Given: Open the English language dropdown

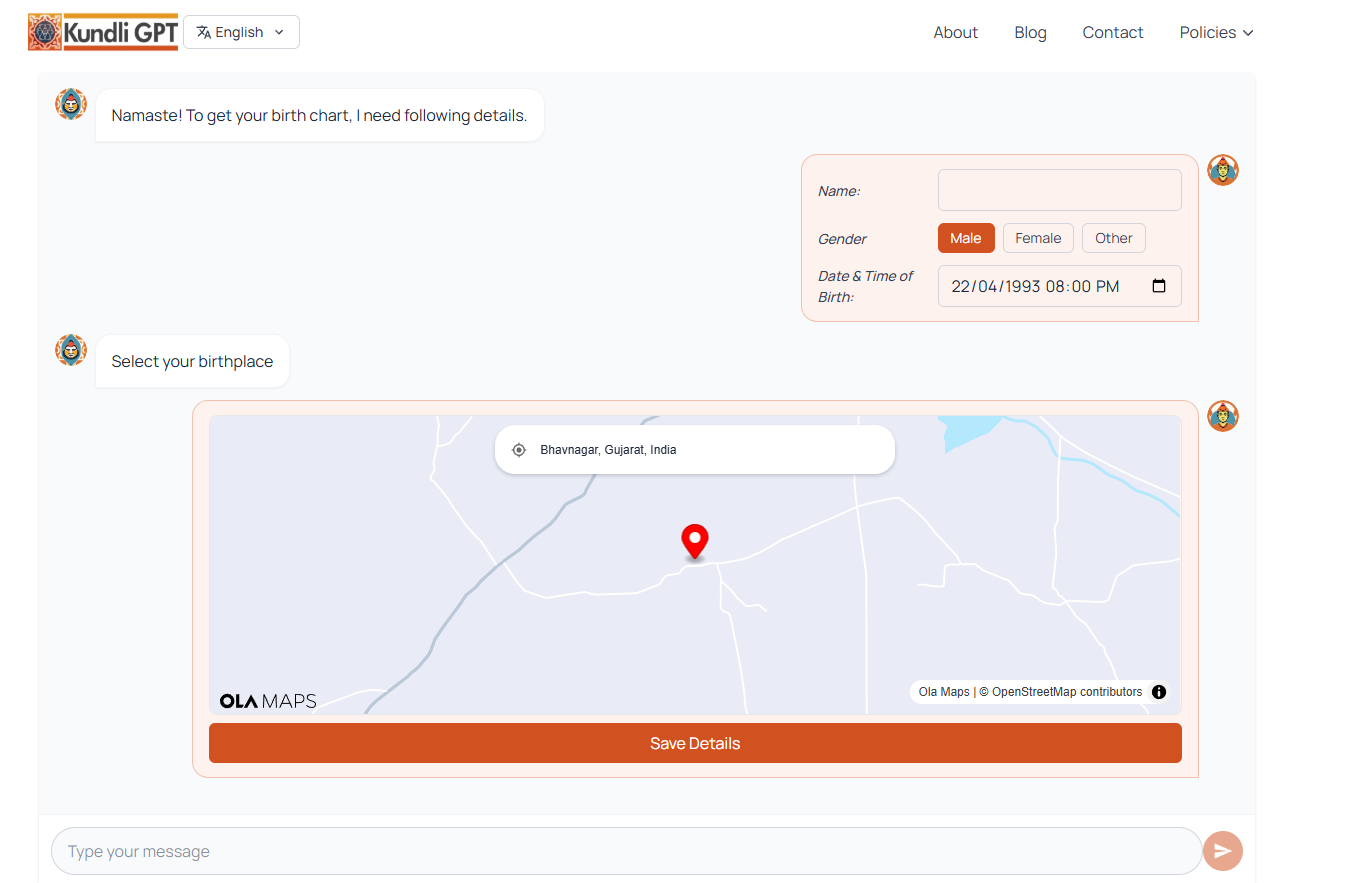Looking at the screenshot, I should pyautogui.click(x=241, y=32).
